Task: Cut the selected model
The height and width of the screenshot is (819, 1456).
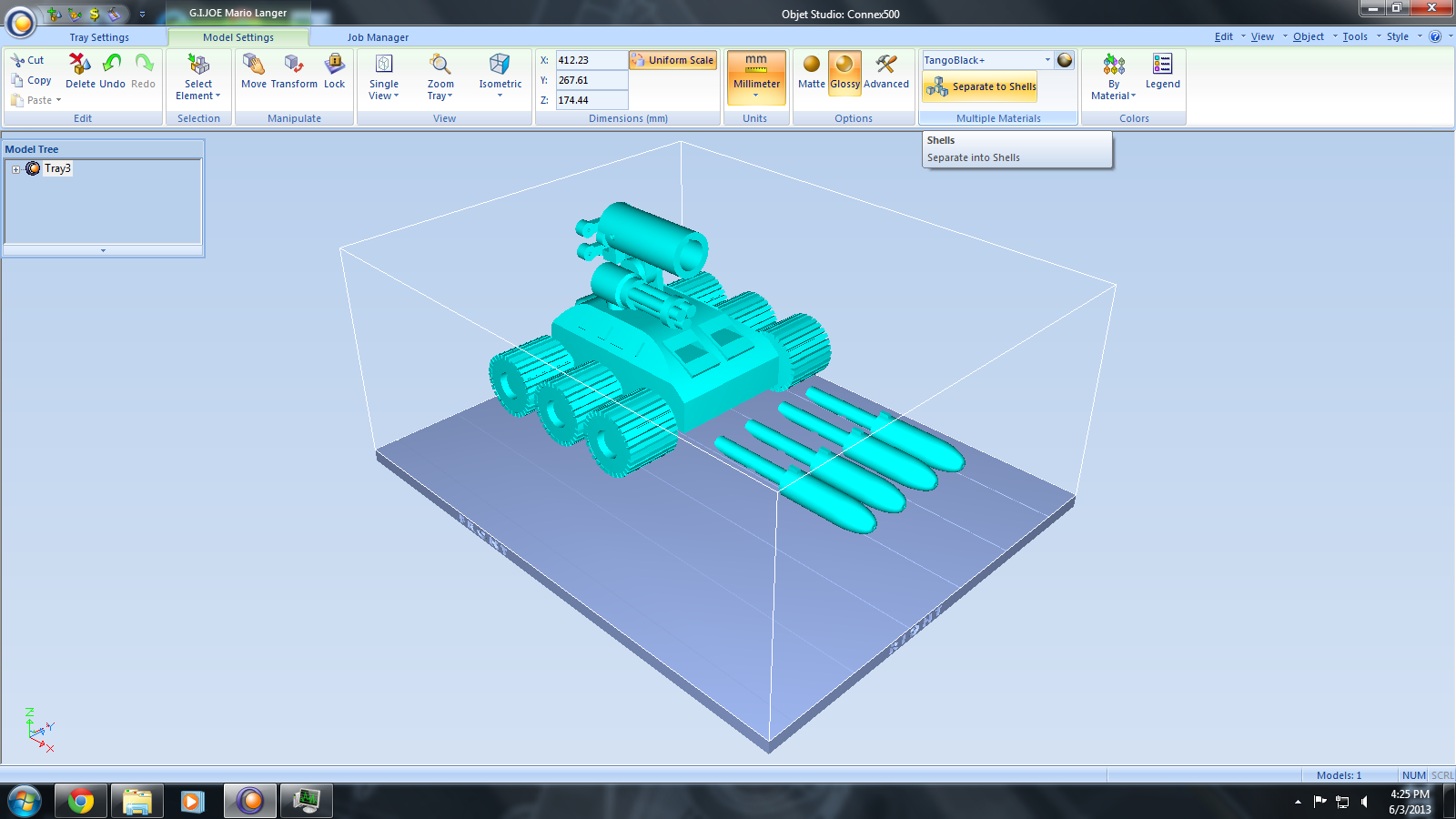Action: pyautogui.click(x=27, y=60)
